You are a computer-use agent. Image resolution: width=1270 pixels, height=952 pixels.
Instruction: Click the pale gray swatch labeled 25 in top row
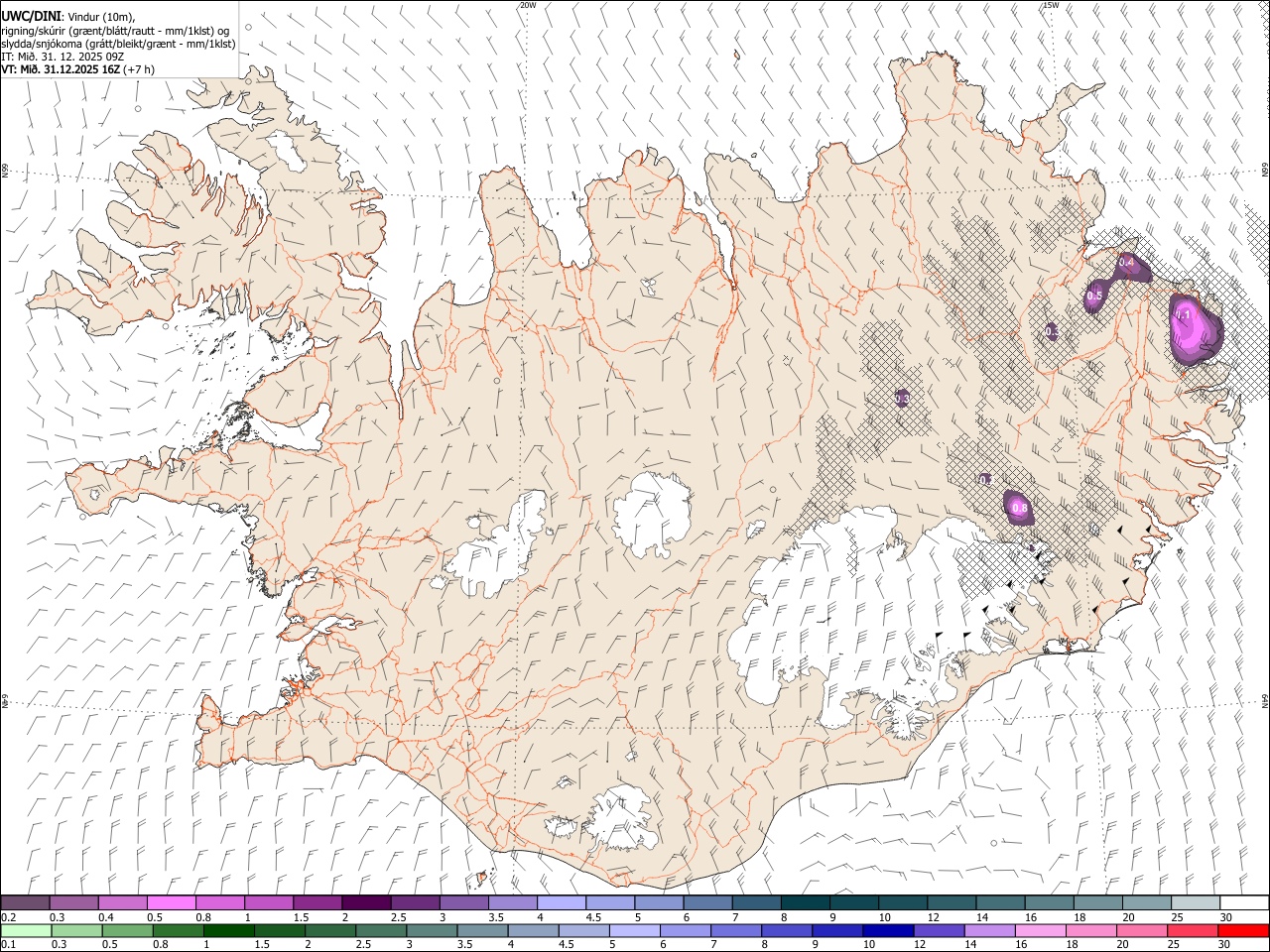click(1195, 903)
